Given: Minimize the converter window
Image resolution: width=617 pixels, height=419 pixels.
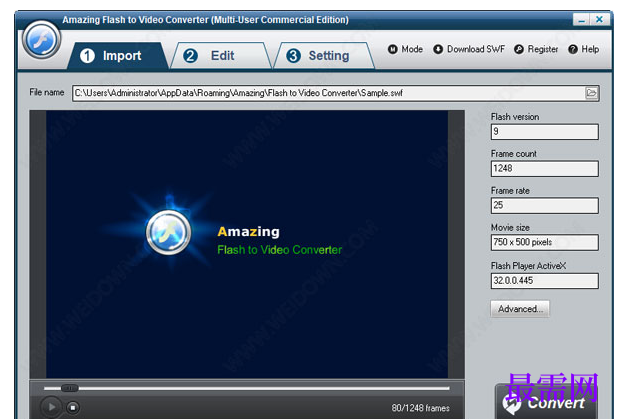Looking at the screenshot, I should (581, 19).
